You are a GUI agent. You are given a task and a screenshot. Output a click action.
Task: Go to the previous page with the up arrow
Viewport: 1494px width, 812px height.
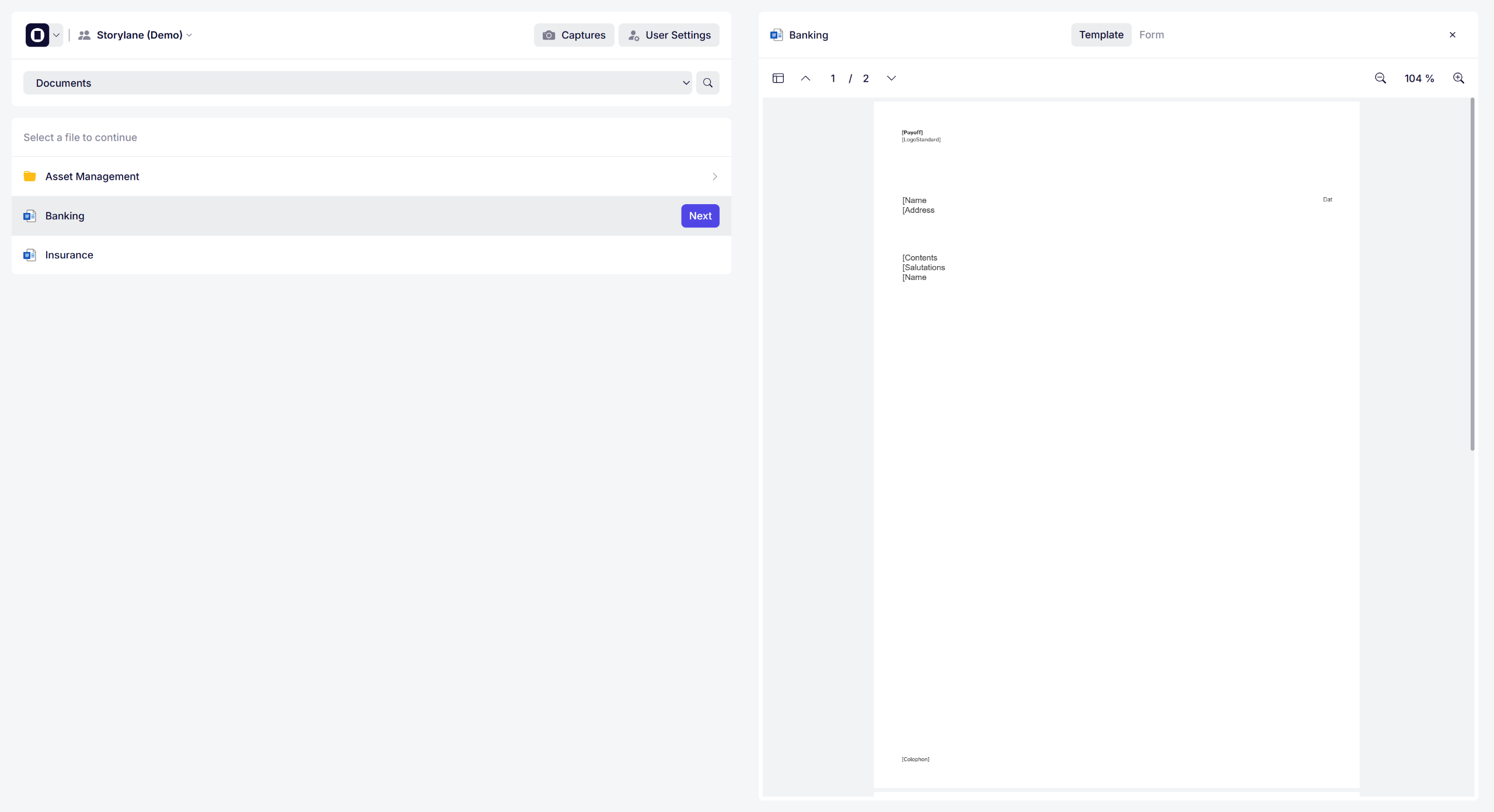(805, 78)
